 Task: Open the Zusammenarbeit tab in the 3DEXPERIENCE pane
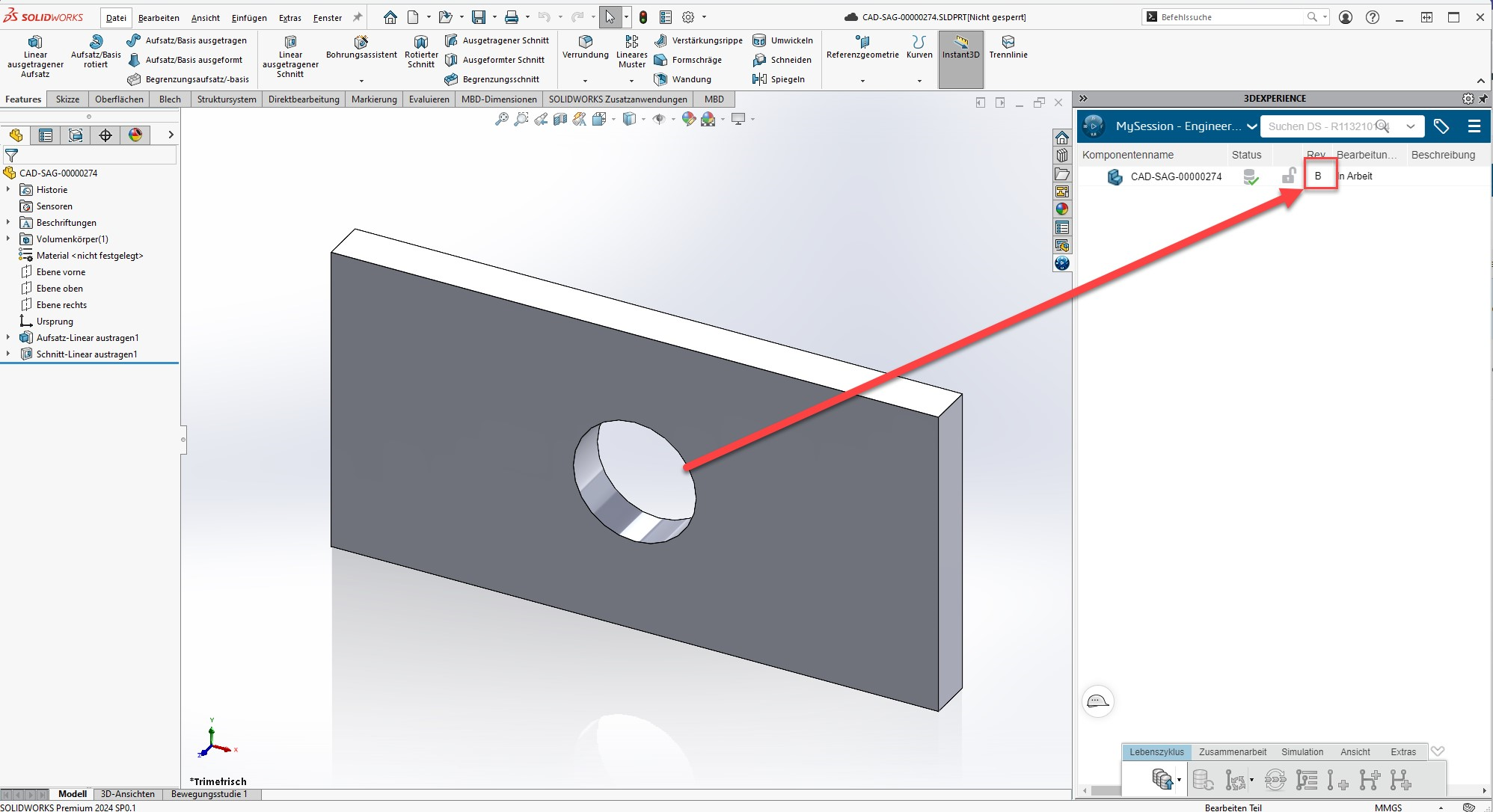pos(1232,752)
